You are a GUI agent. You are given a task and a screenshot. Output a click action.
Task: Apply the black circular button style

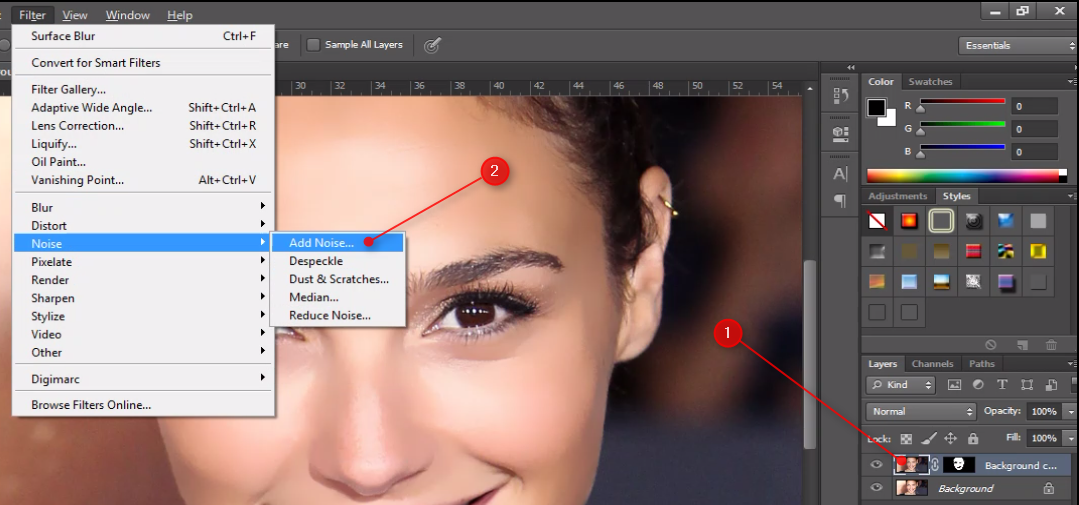pos(974,221)
